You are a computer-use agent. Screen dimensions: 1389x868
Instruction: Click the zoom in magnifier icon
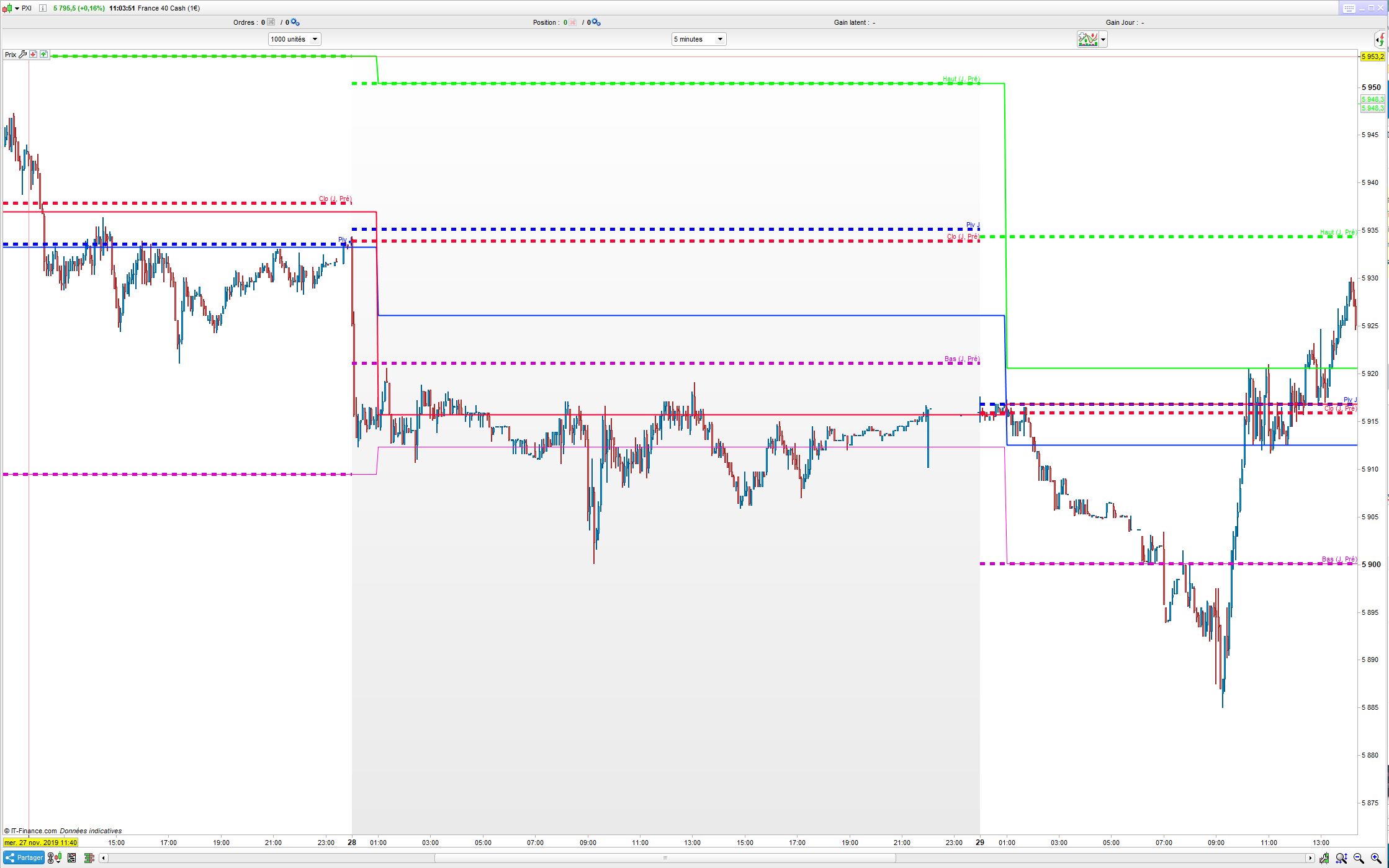1375,858
